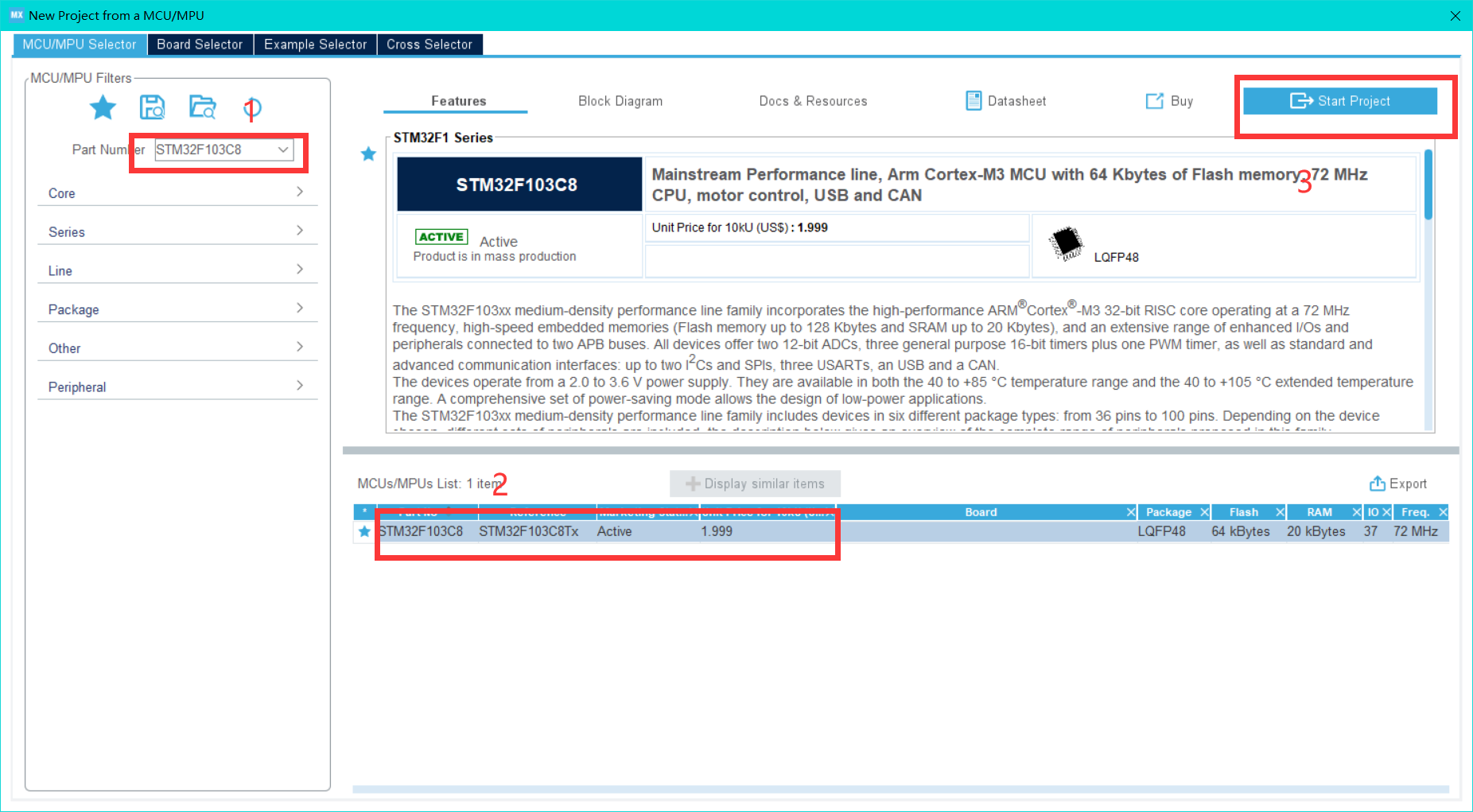The image size is (1473, 812).
Task: Click the dark STM32F103C8 title banner
Action: tap(519, 185)
